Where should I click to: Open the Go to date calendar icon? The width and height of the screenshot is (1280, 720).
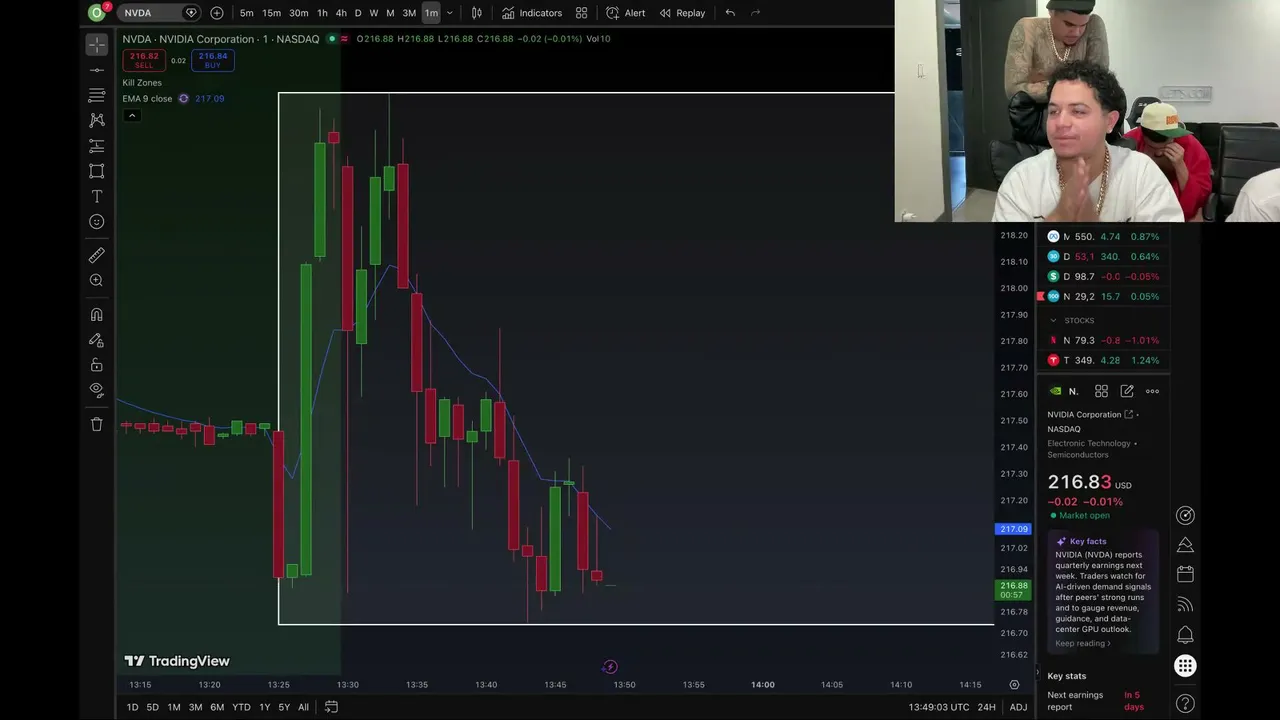tap(331, 707)
